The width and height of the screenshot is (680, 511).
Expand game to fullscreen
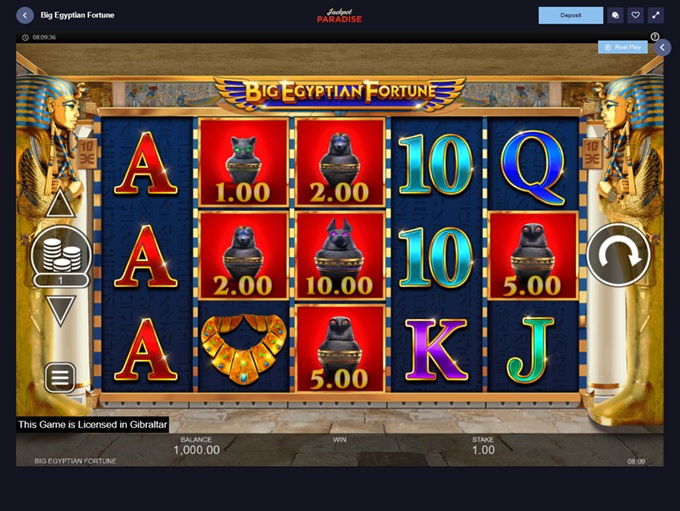pos(656,15)
